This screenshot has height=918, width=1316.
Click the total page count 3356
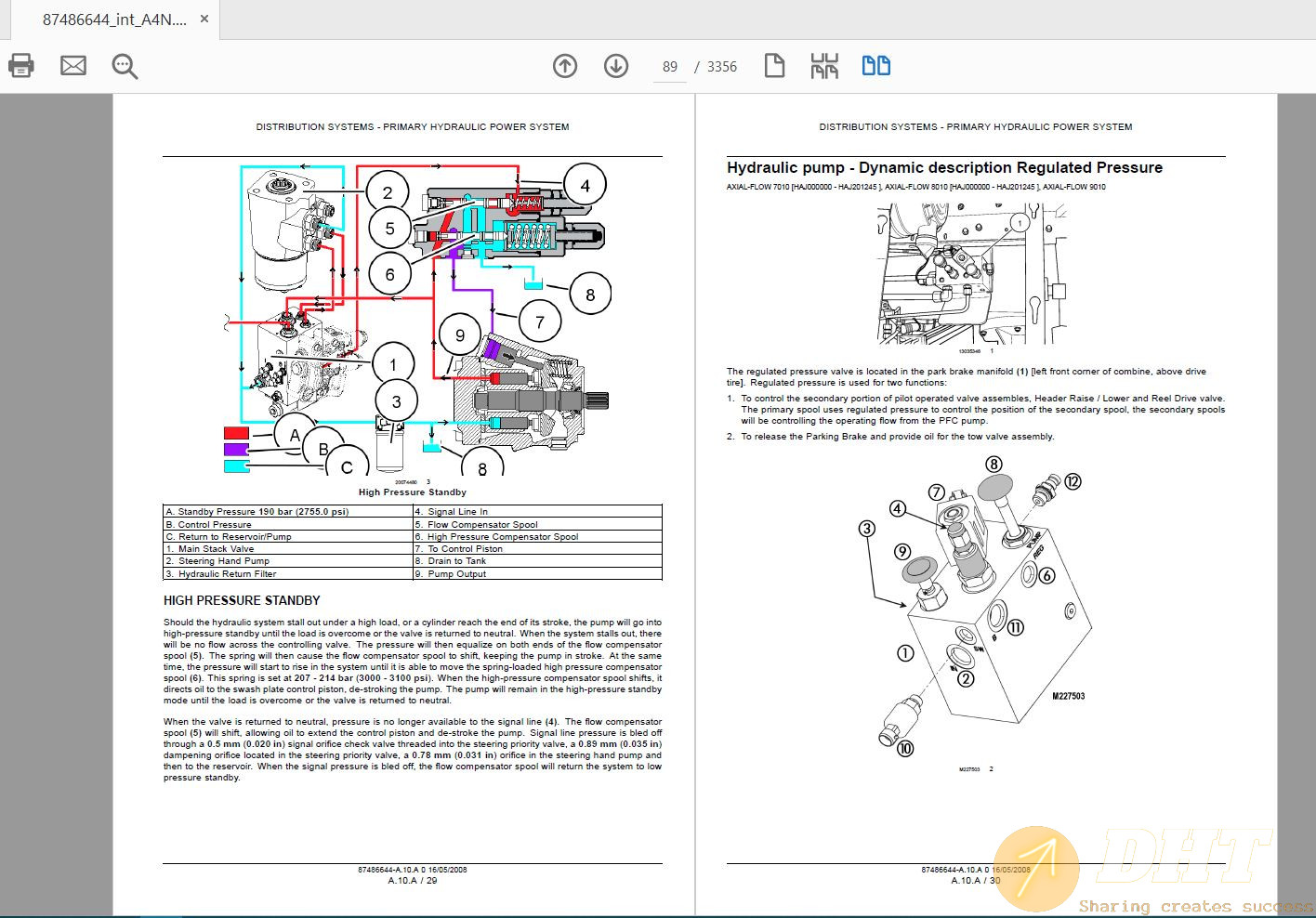tap(722, 67)
